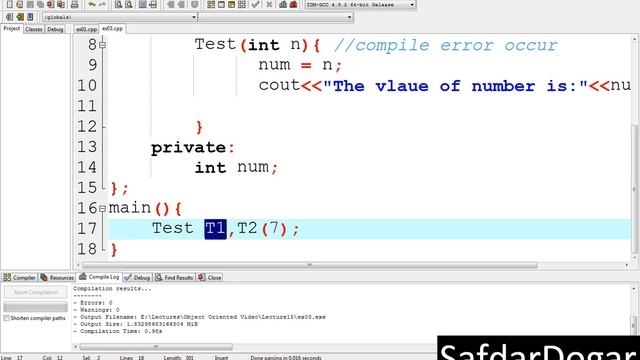This screenshot has width=640, height=360.
Task: Click the blue bookmark icon in second toolbar row
Action: point(30,17)
